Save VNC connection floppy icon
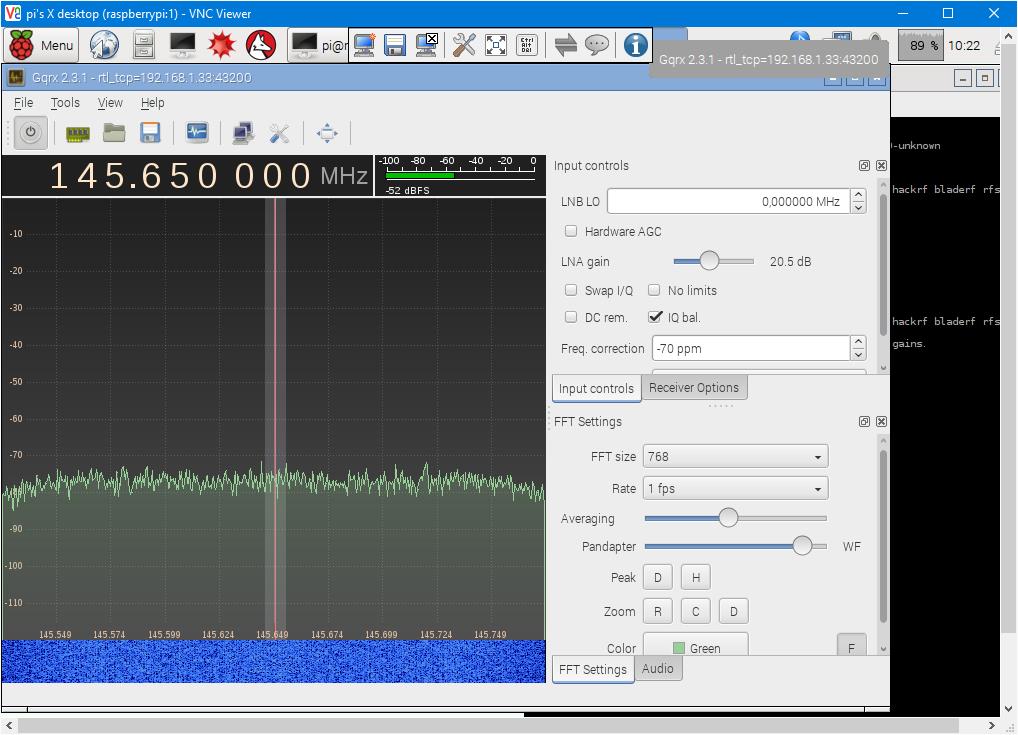1018x735 pixels. [395, 45]
